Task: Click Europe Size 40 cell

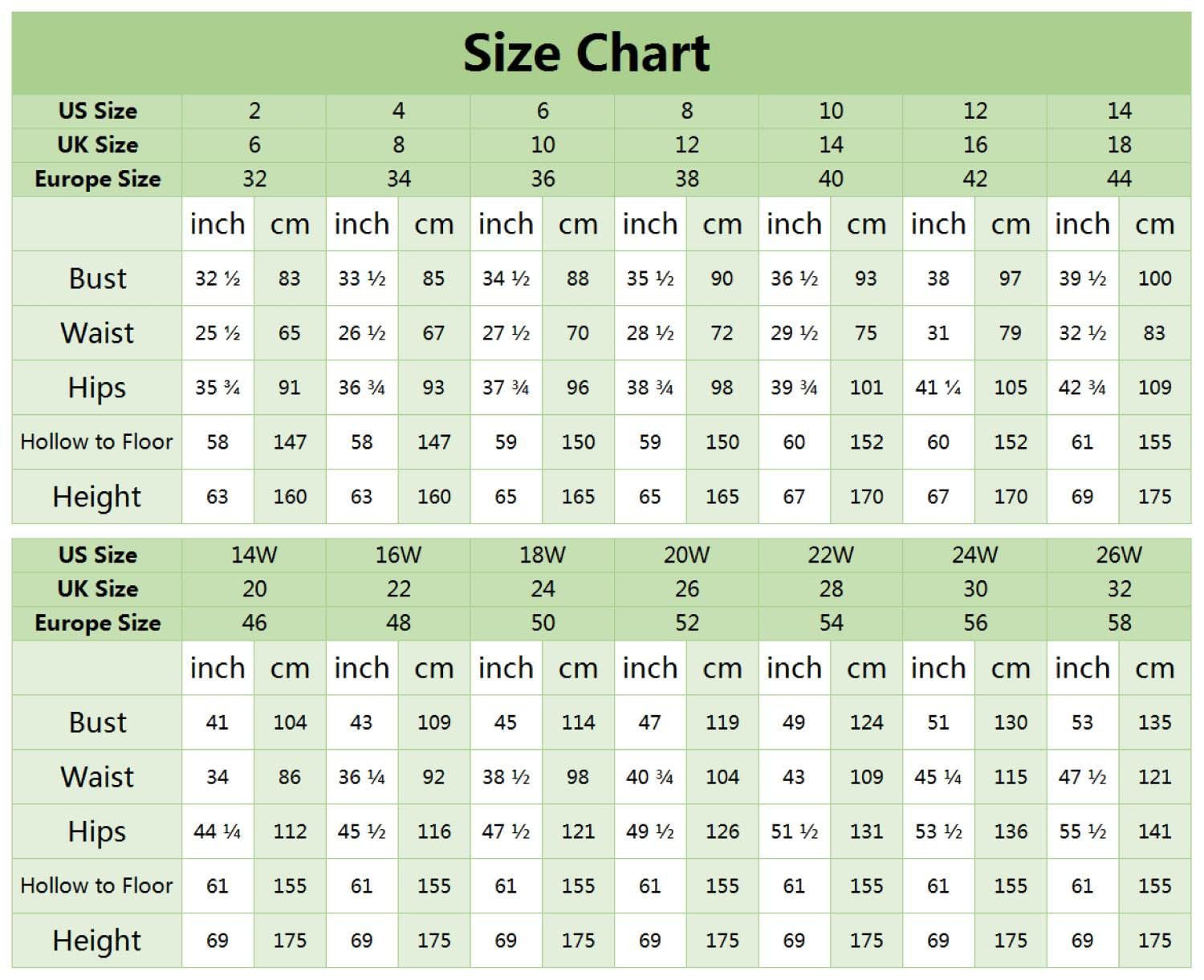Action: (x=831, y=179)
